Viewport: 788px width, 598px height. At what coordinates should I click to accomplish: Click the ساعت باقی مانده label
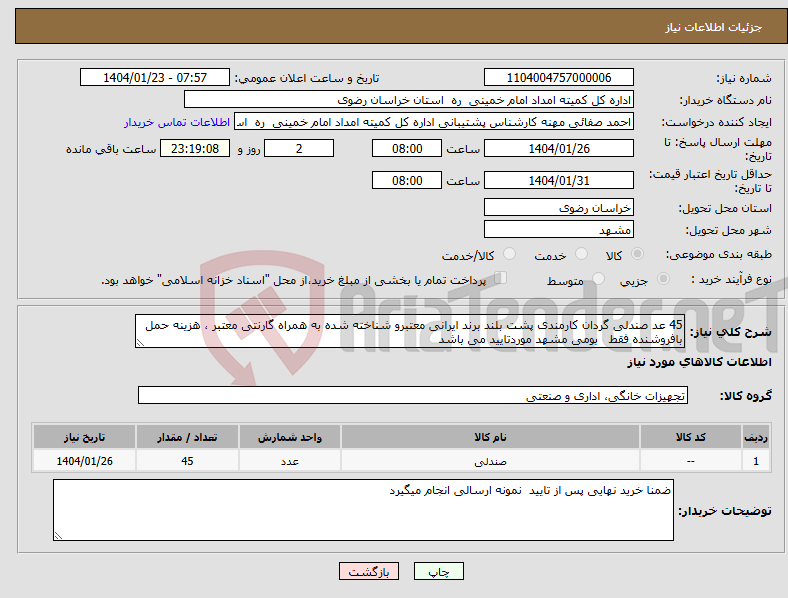pyautogui.click(x=111, y=149)
